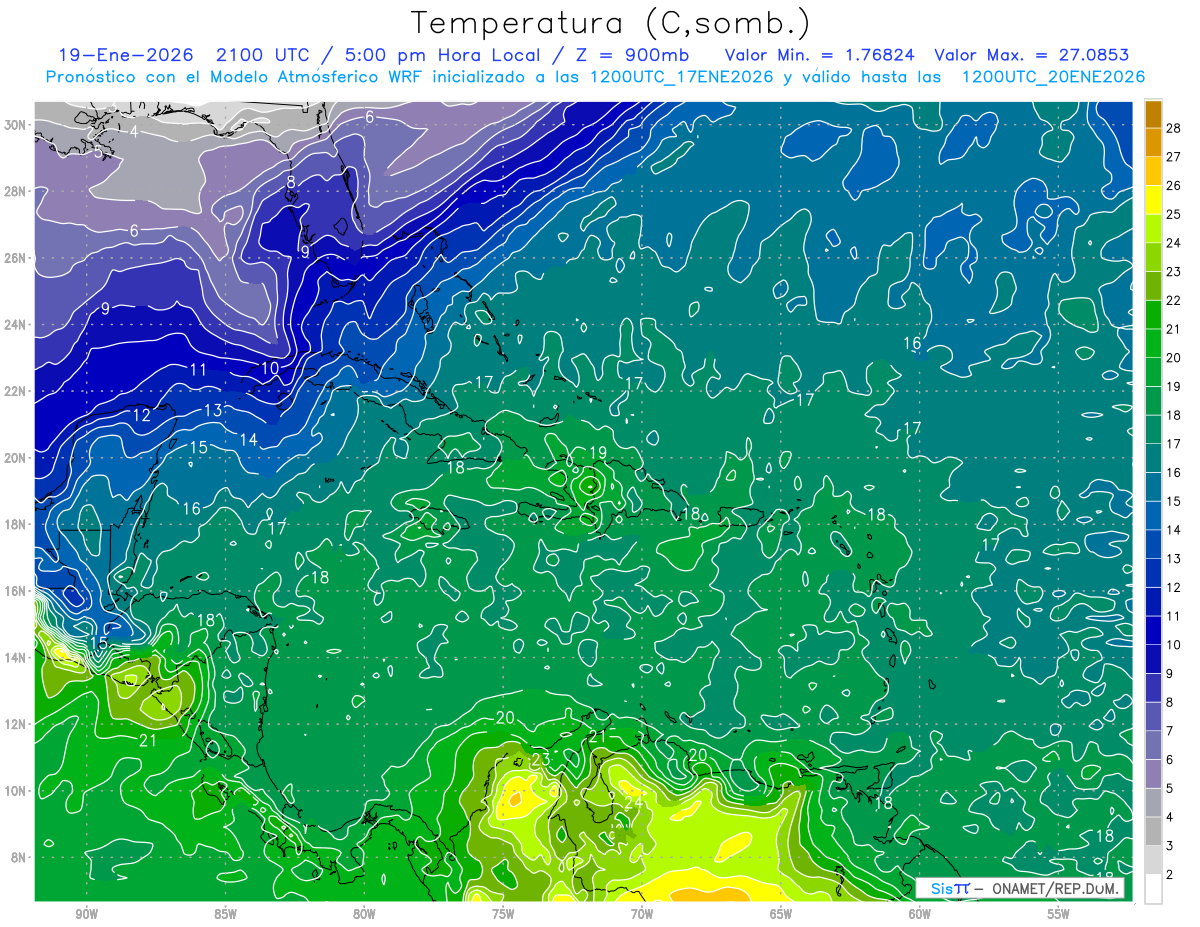Click the 65W longitude axis label
Viewport: 1200px width, 927px height.
(x=780, y=913)
